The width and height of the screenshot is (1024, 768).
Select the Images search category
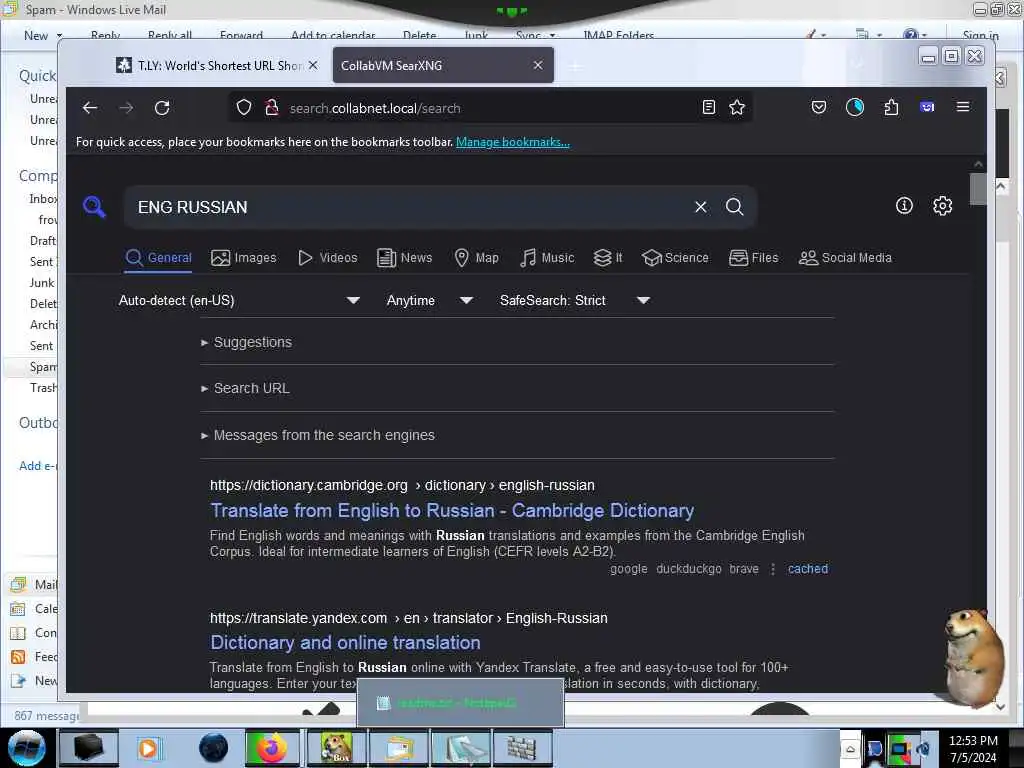[244, 257]
